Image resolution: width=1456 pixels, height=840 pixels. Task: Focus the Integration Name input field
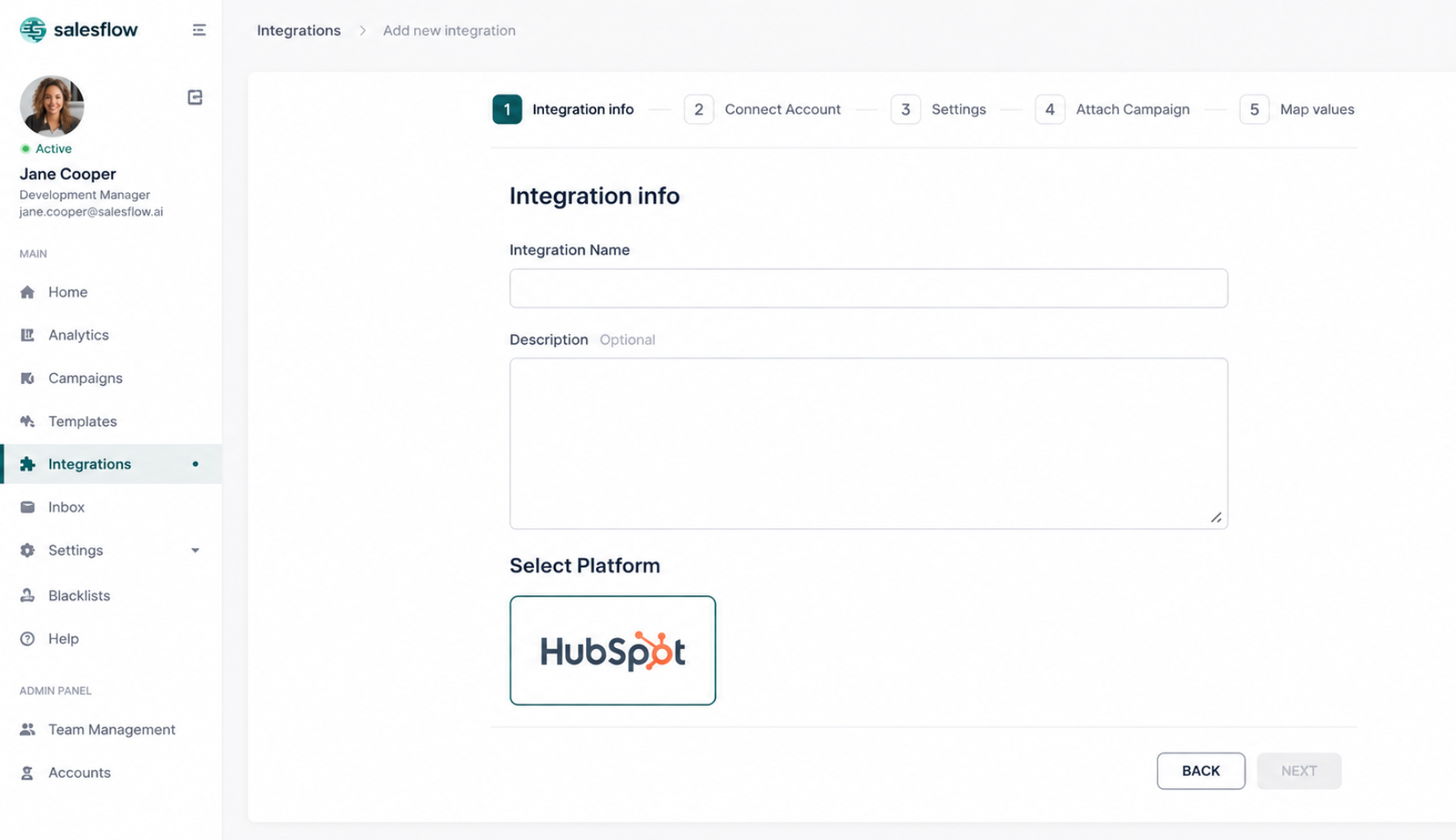[868, 288]
